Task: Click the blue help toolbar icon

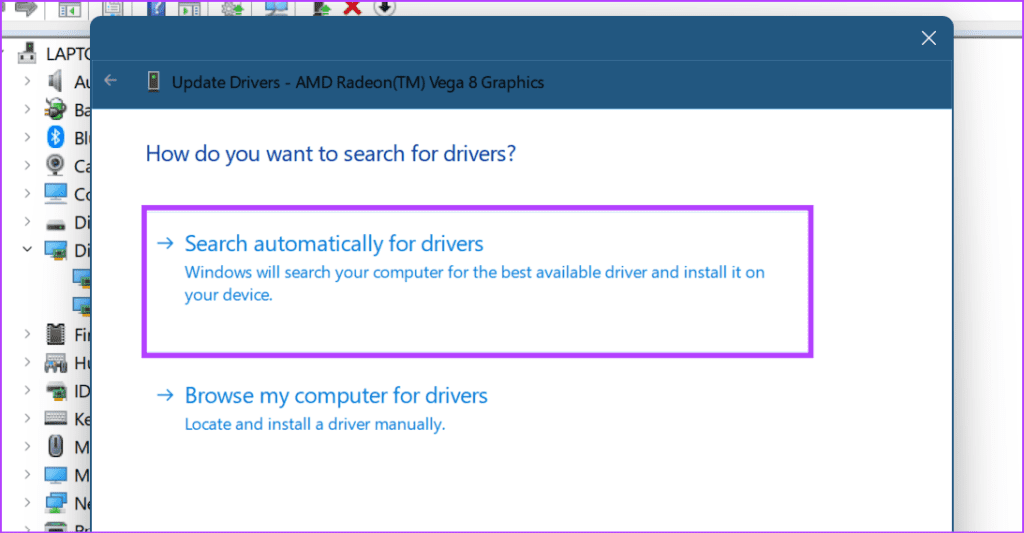Action: 156,8
